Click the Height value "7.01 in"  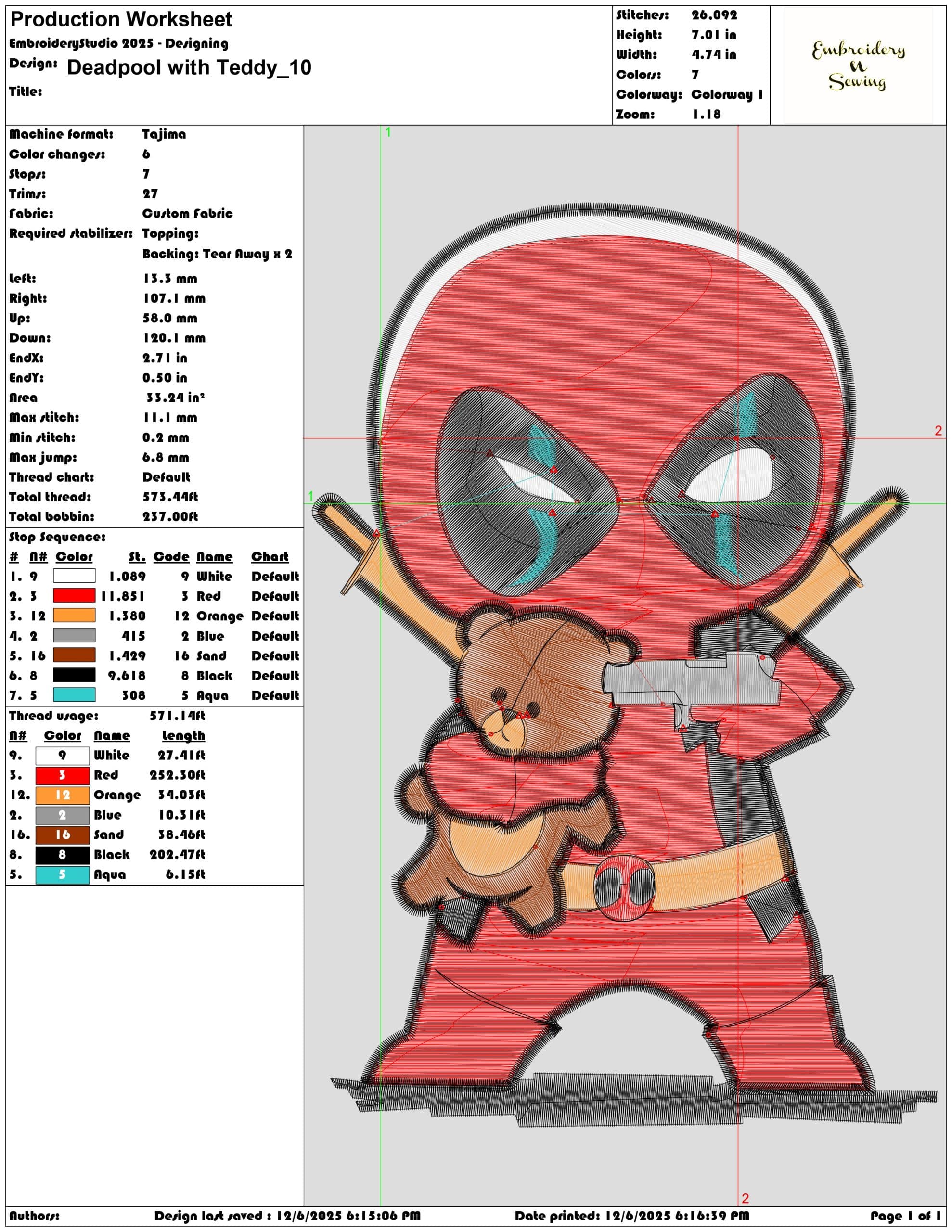point(714,35)
